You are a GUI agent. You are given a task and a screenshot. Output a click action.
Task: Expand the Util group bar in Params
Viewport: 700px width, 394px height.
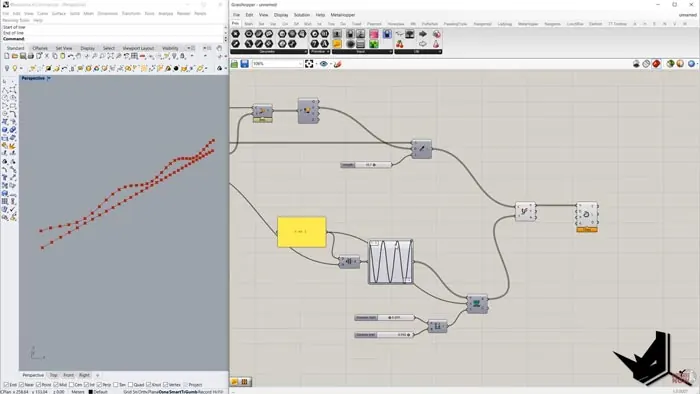[418, 52]
